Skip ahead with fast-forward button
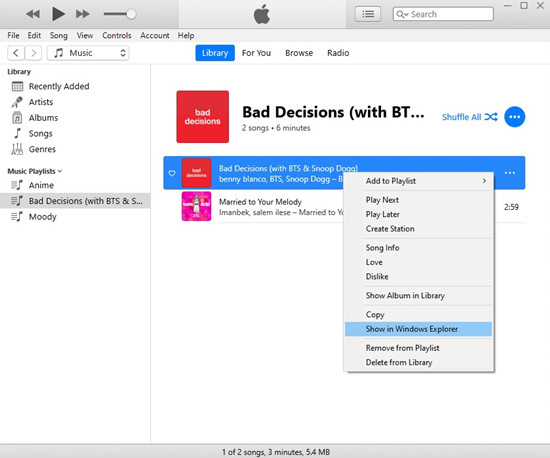 [x=83, y=14]
